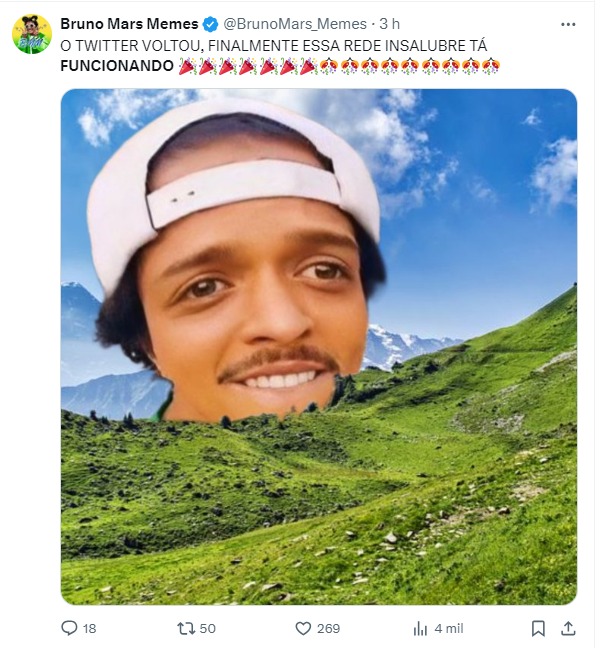This screenshot has height=648, width=601.
Task: Click the reply count 18
Action: coord(90,628)
